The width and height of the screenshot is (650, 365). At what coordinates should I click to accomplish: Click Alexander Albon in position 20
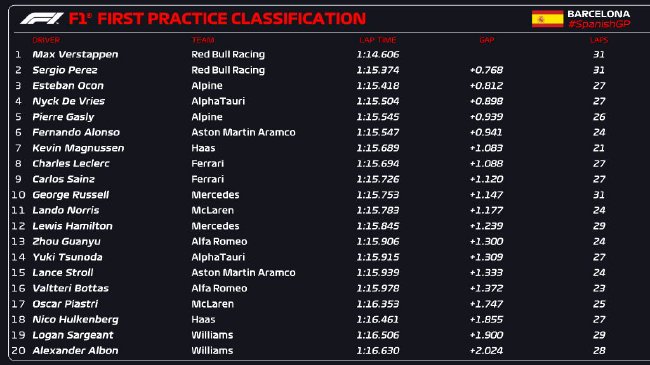point(75,350)
